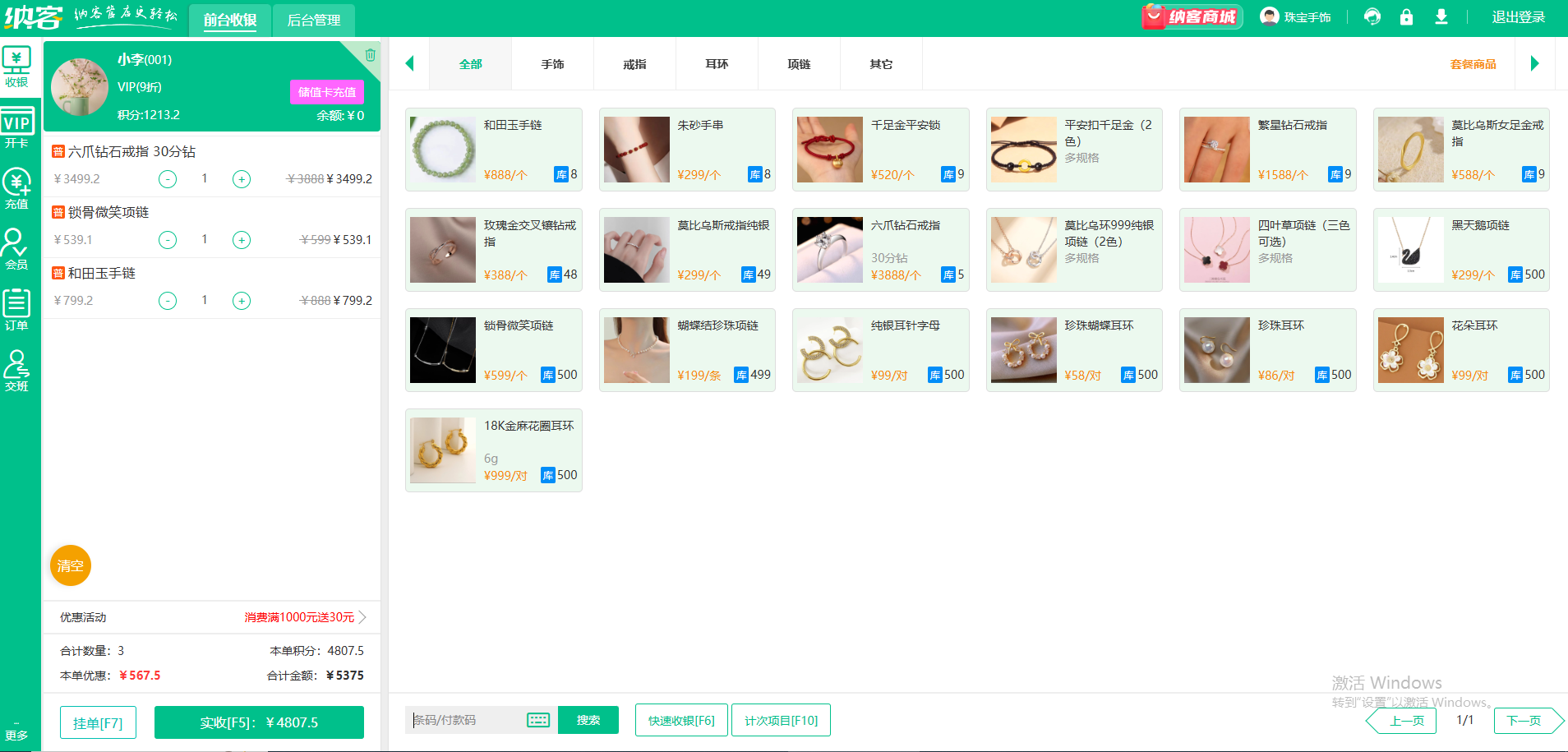
Task: Switch to the 后台管理 tab
Action: click(313, 20)
